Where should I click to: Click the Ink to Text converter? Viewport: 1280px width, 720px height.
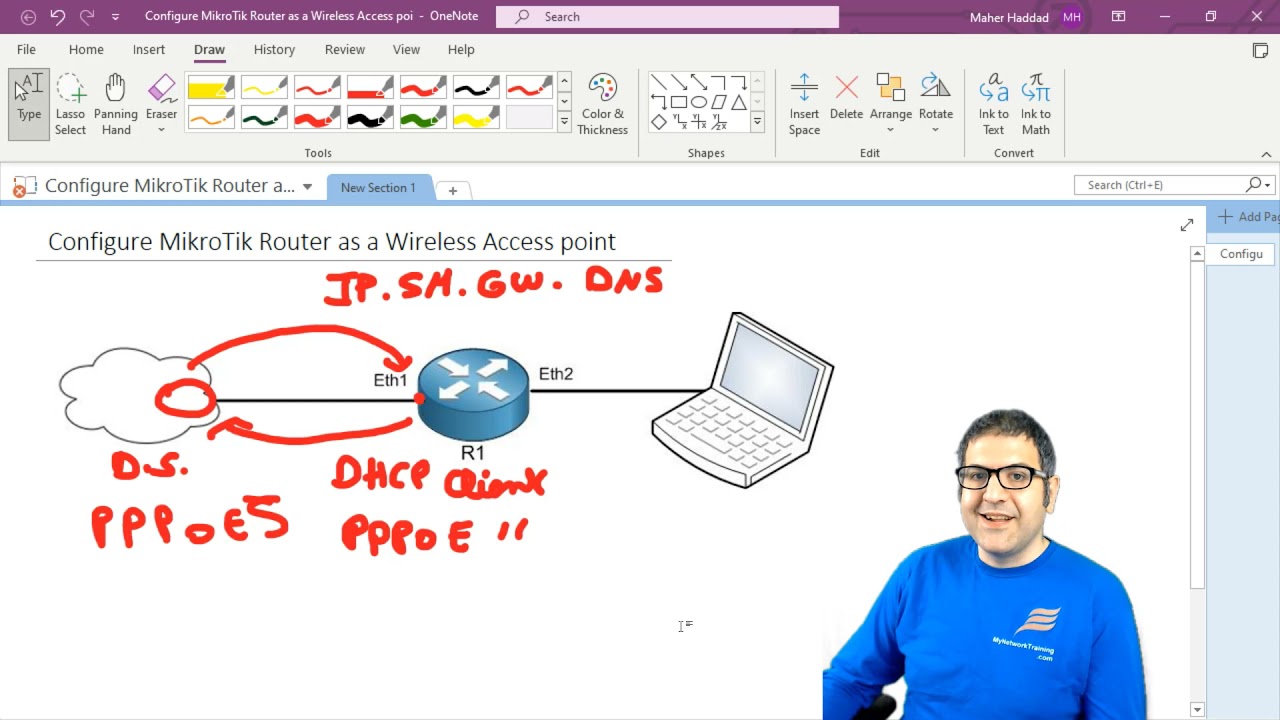tap(993, 104)
